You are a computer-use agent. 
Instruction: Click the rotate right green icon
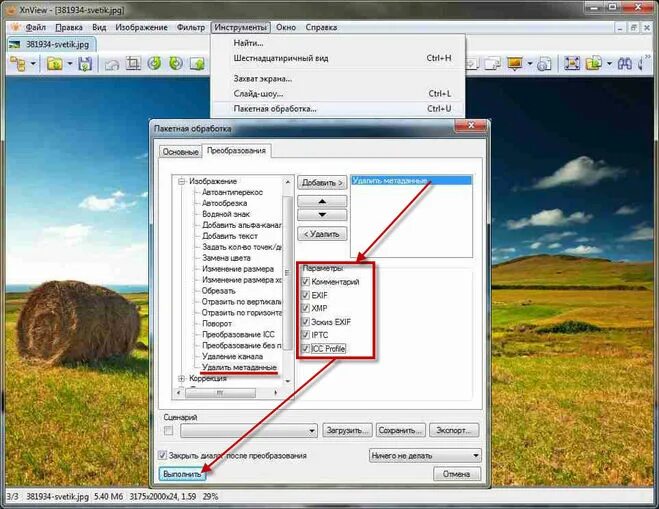tap(176, 64)
